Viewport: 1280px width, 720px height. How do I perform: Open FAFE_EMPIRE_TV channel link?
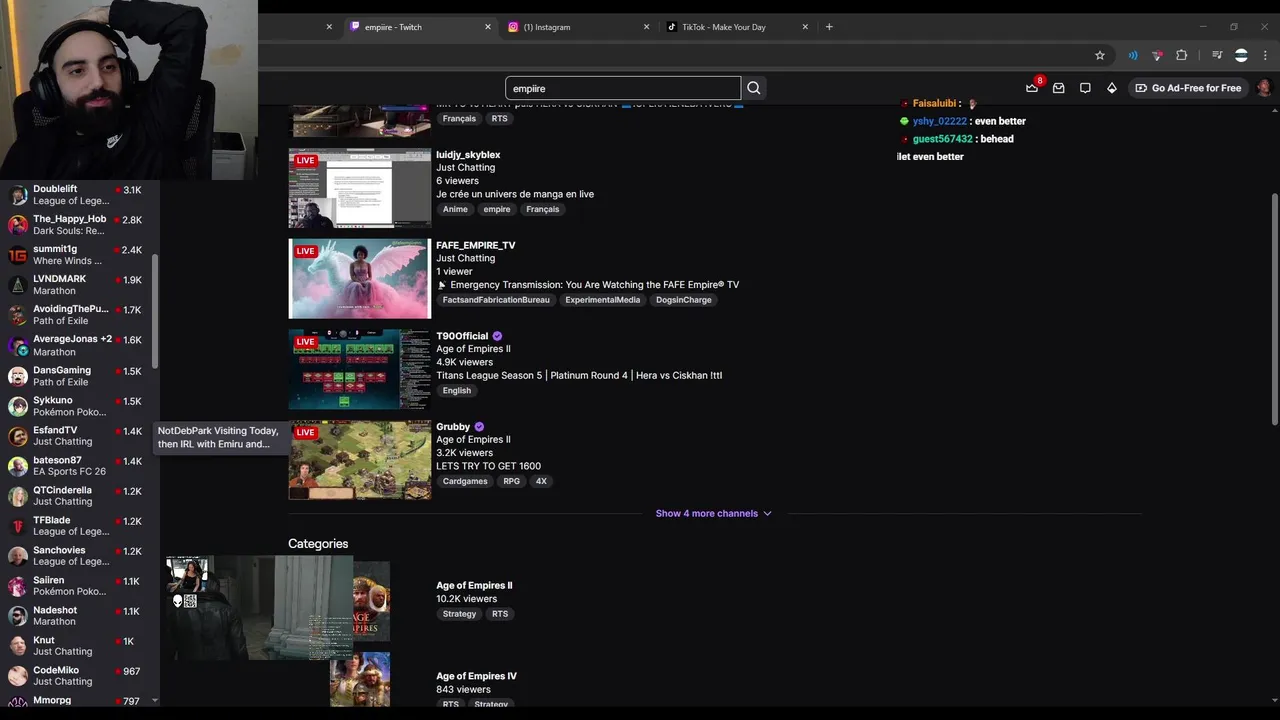476,245
